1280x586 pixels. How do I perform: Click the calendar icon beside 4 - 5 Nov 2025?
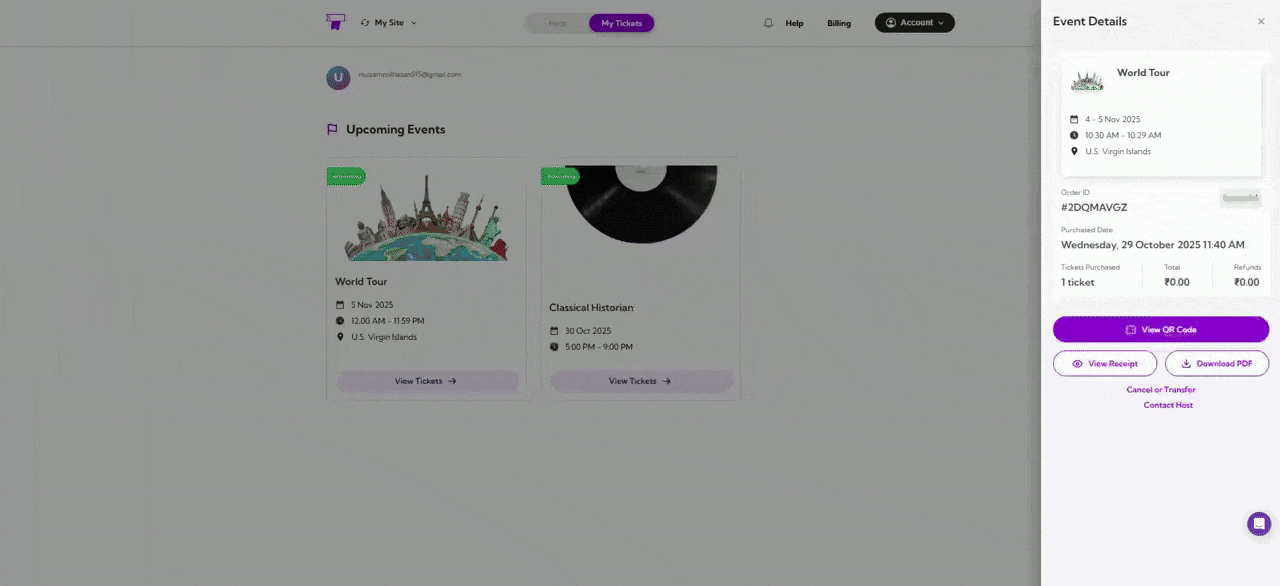point(1074,119)
